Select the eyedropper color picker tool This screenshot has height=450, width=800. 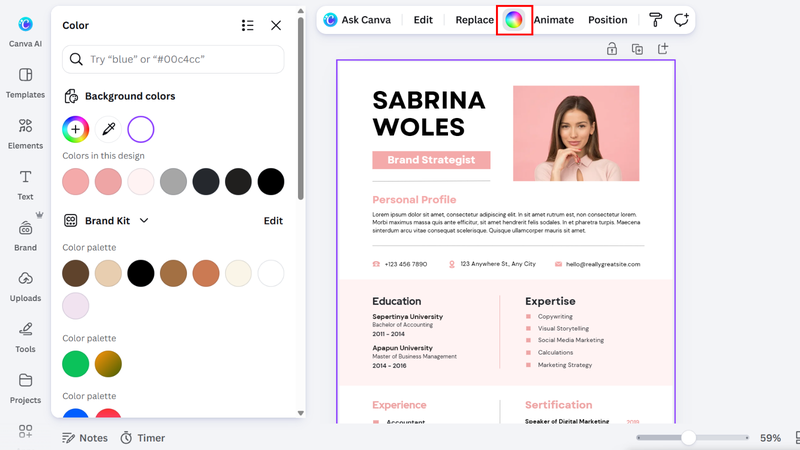[108, 129]
